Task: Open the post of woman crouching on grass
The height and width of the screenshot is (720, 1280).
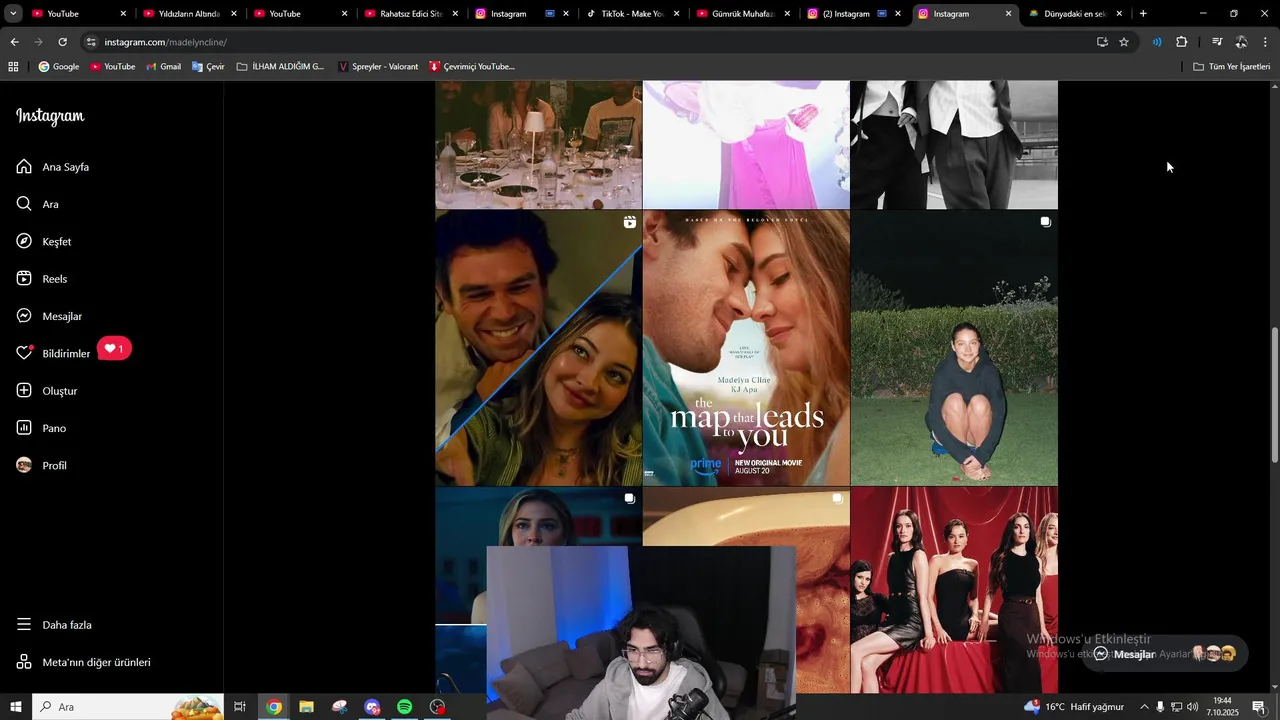Action: pos(954,348)
